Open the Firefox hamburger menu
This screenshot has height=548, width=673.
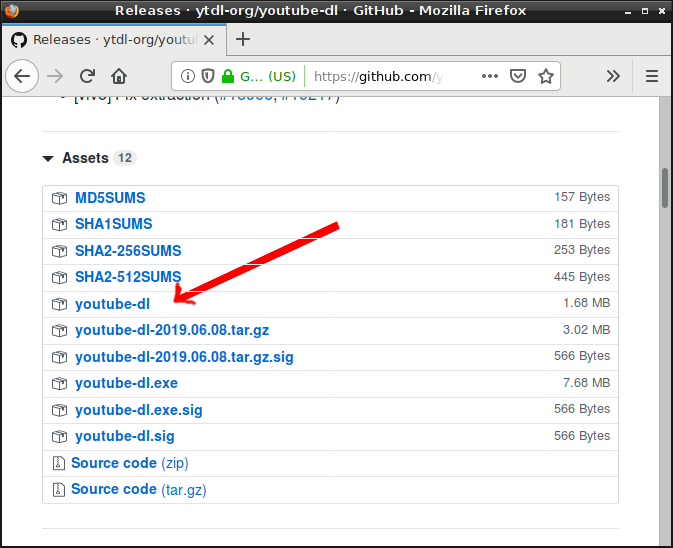click(x=652, y=76)
